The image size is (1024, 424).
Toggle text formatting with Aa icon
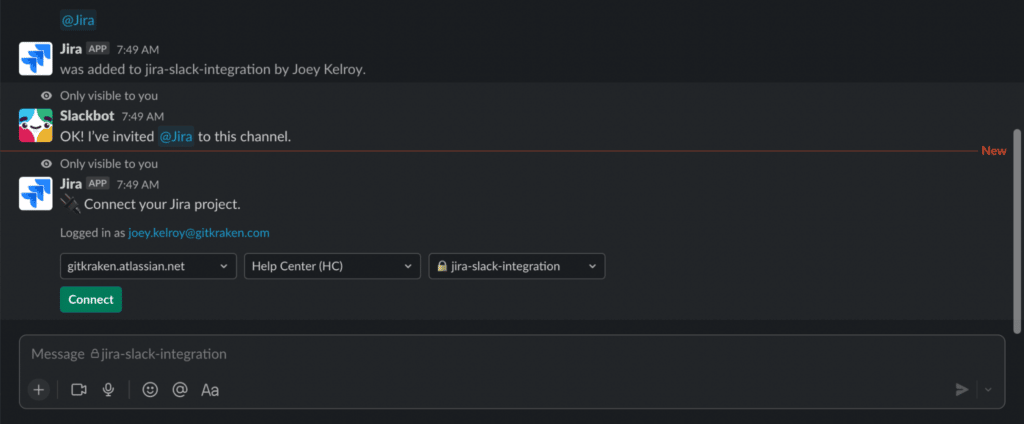pos(210,391)
